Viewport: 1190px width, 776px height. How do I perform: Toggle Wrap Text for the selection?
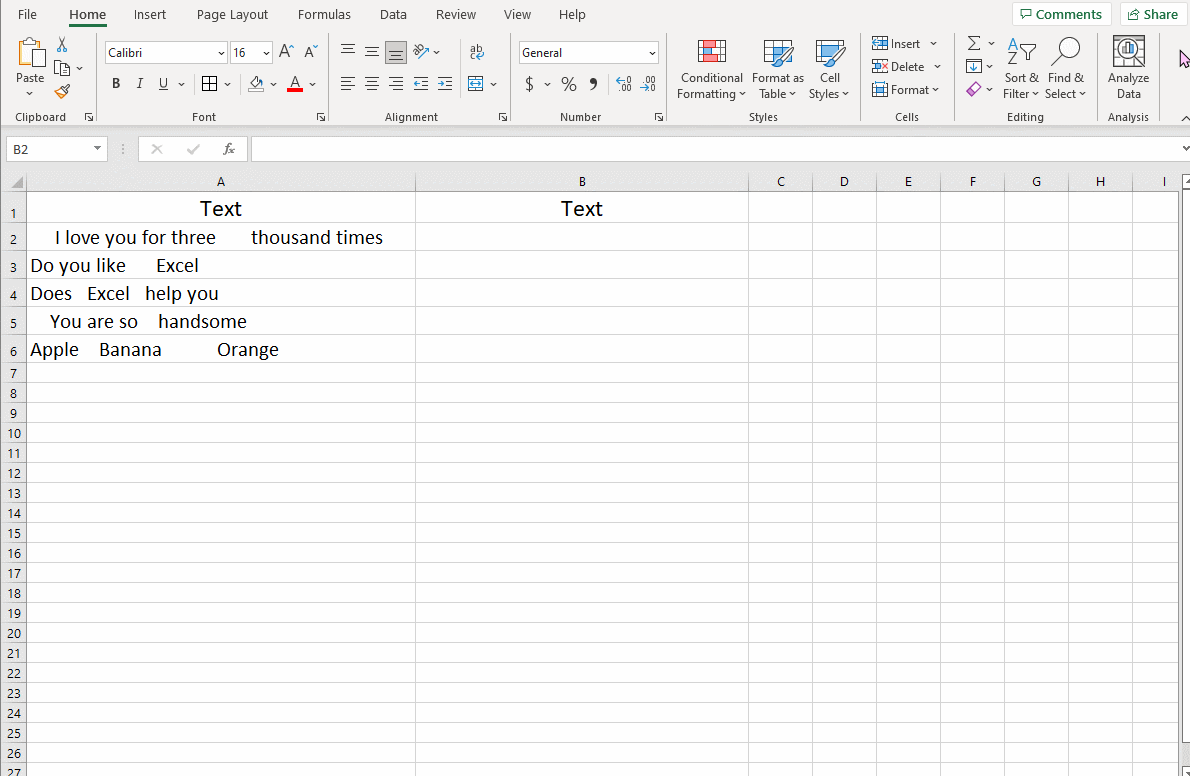pos(477,52)
